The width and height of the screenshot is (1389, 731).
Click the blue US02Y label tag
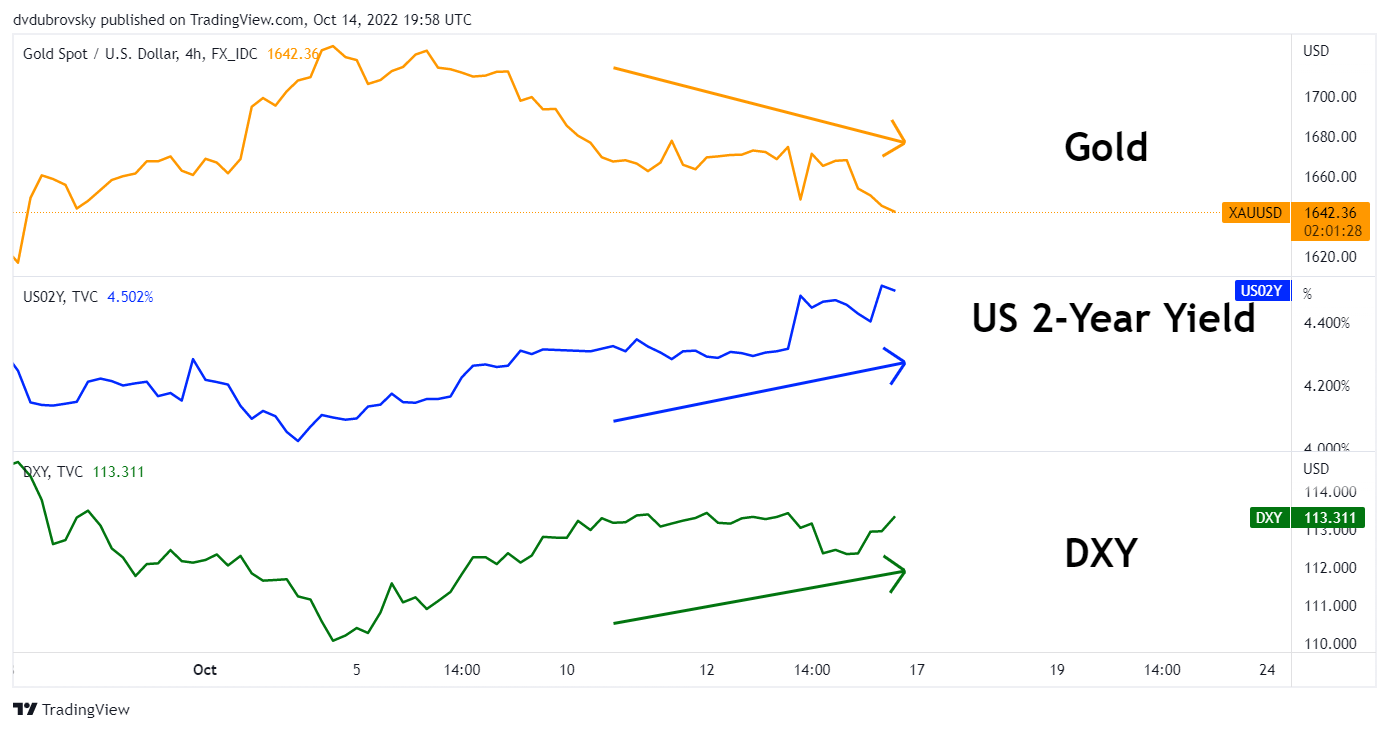(1262, 291)
